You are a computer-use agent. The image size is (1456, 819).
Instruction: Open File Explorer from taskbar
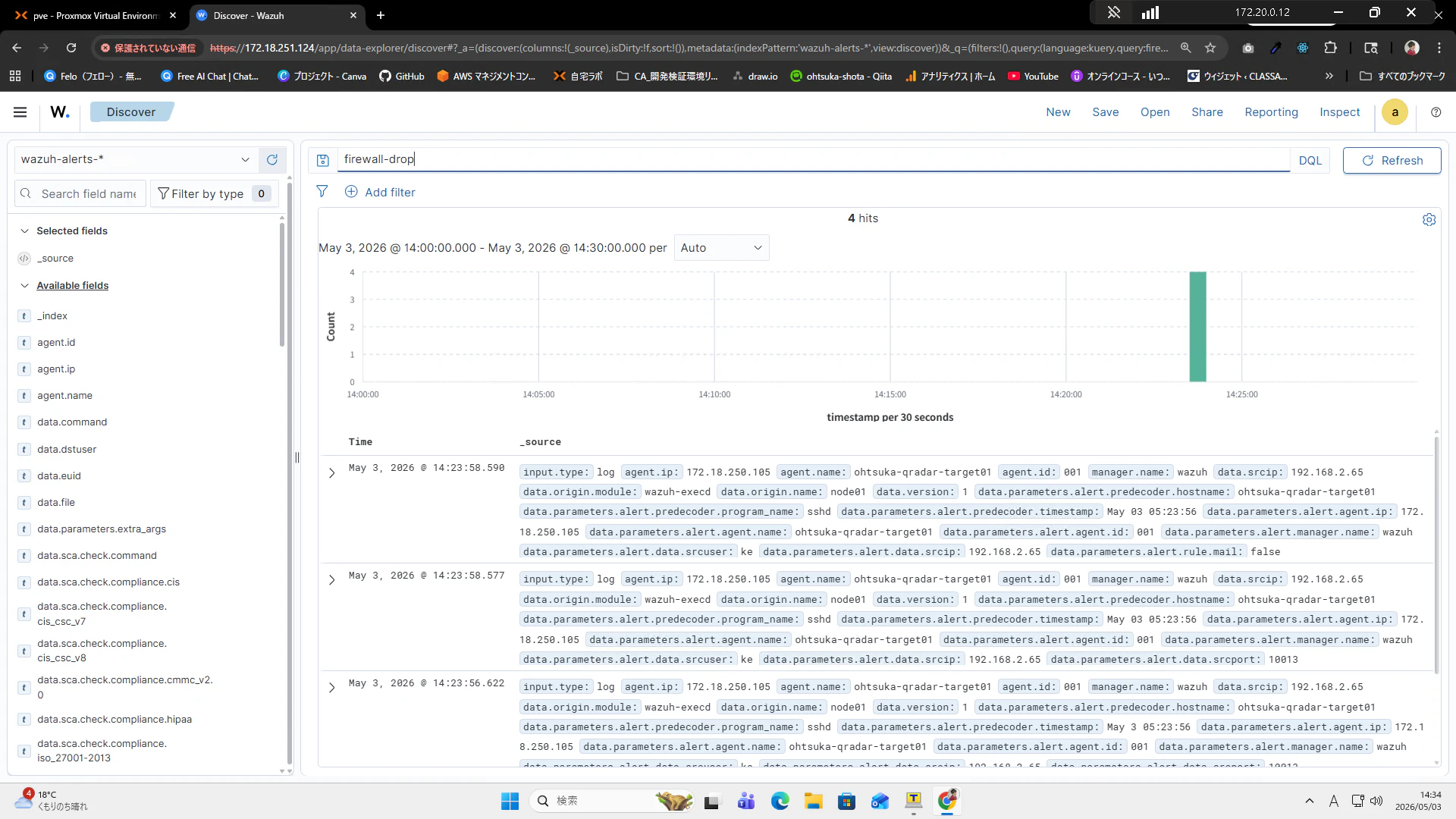click(x=814, y=801)
